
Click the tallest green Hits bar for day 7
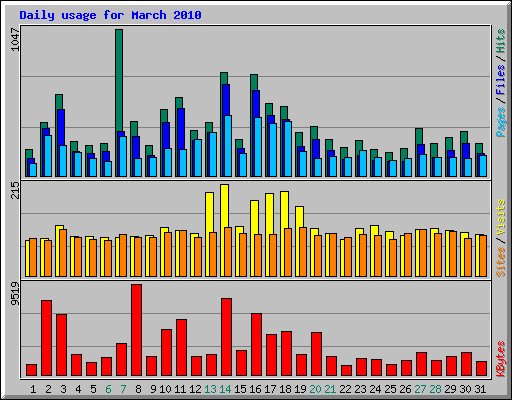[119, 80]
